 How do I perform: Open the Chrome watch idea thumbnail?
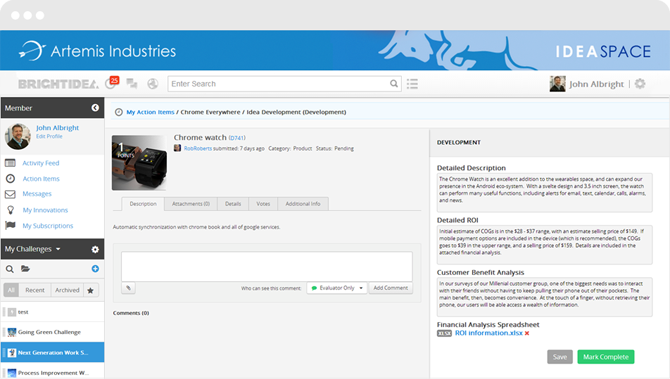139,163
